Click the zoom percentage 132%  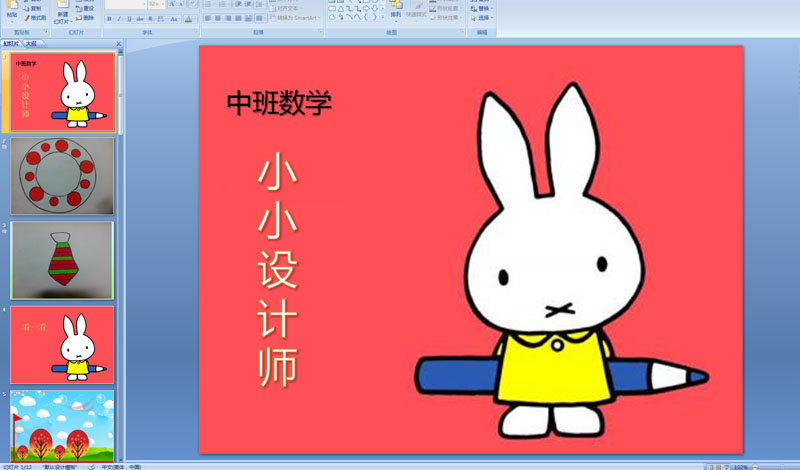coord(740,467)
